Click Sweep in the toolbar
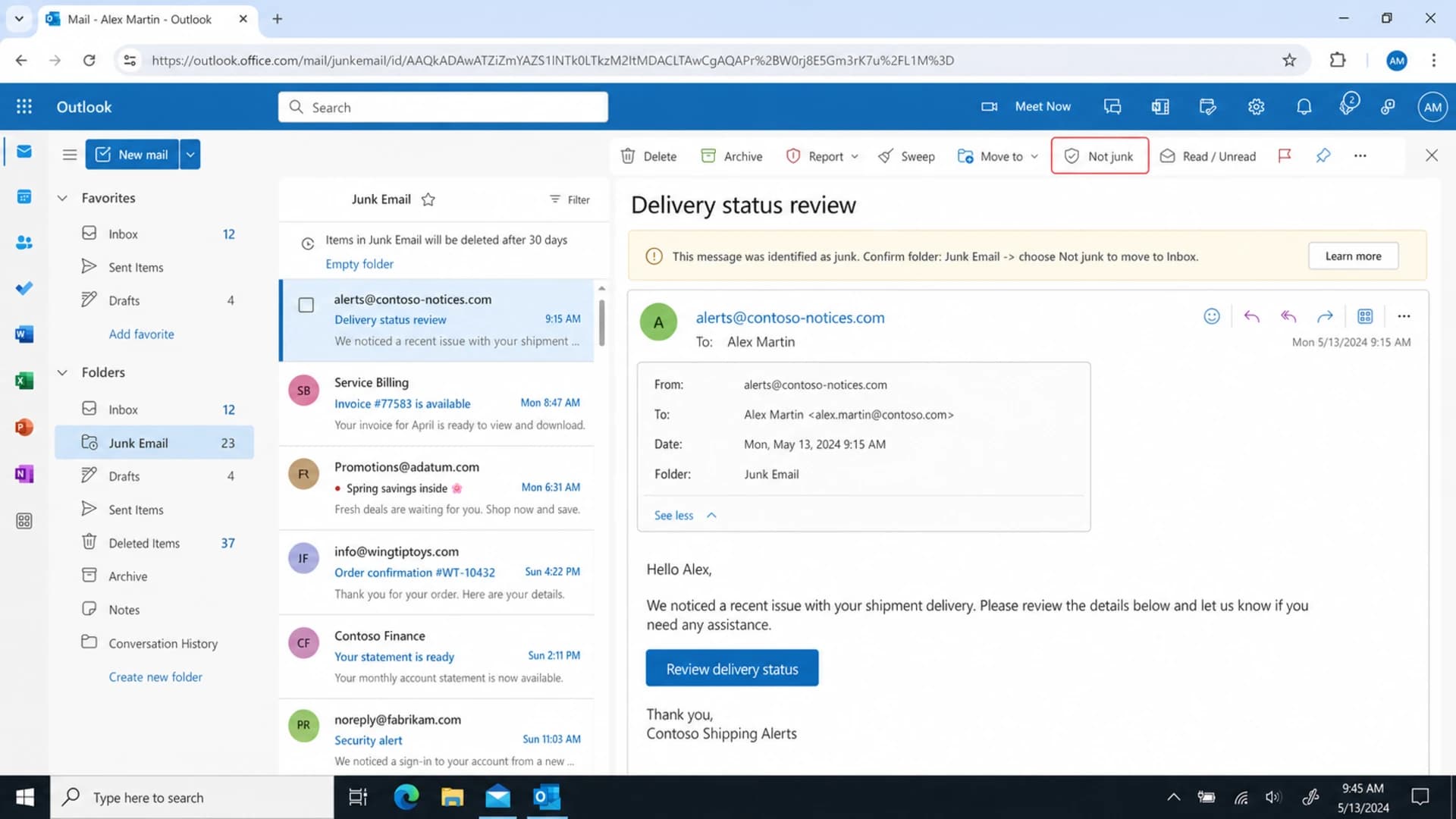 point(906,156)
